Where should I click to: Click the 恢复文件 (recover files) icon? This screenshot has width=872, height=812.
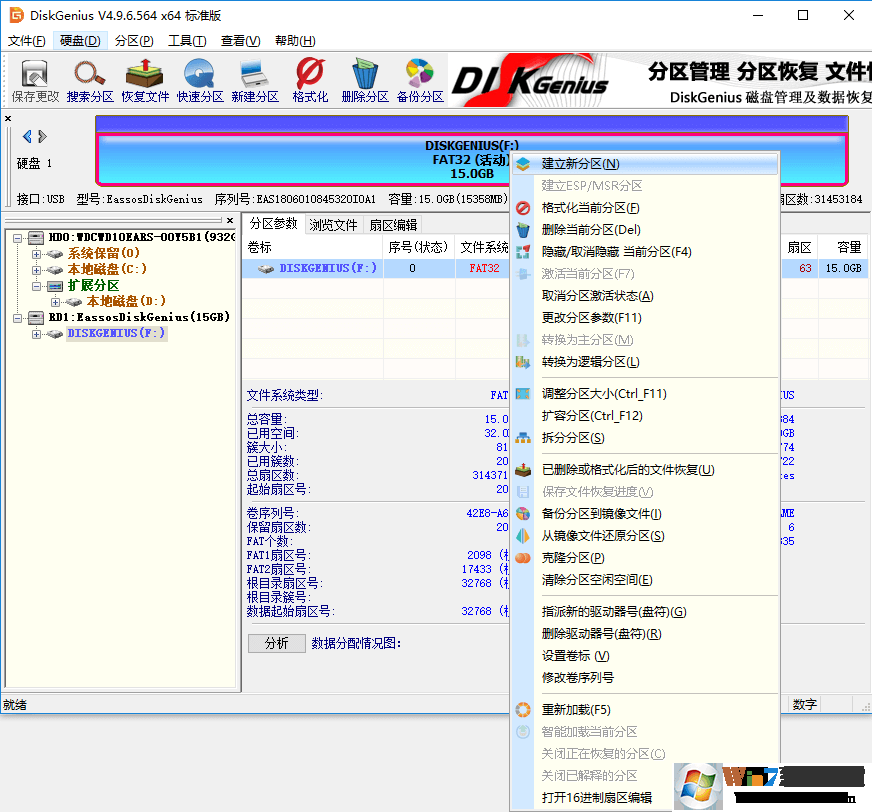(145, 80)
